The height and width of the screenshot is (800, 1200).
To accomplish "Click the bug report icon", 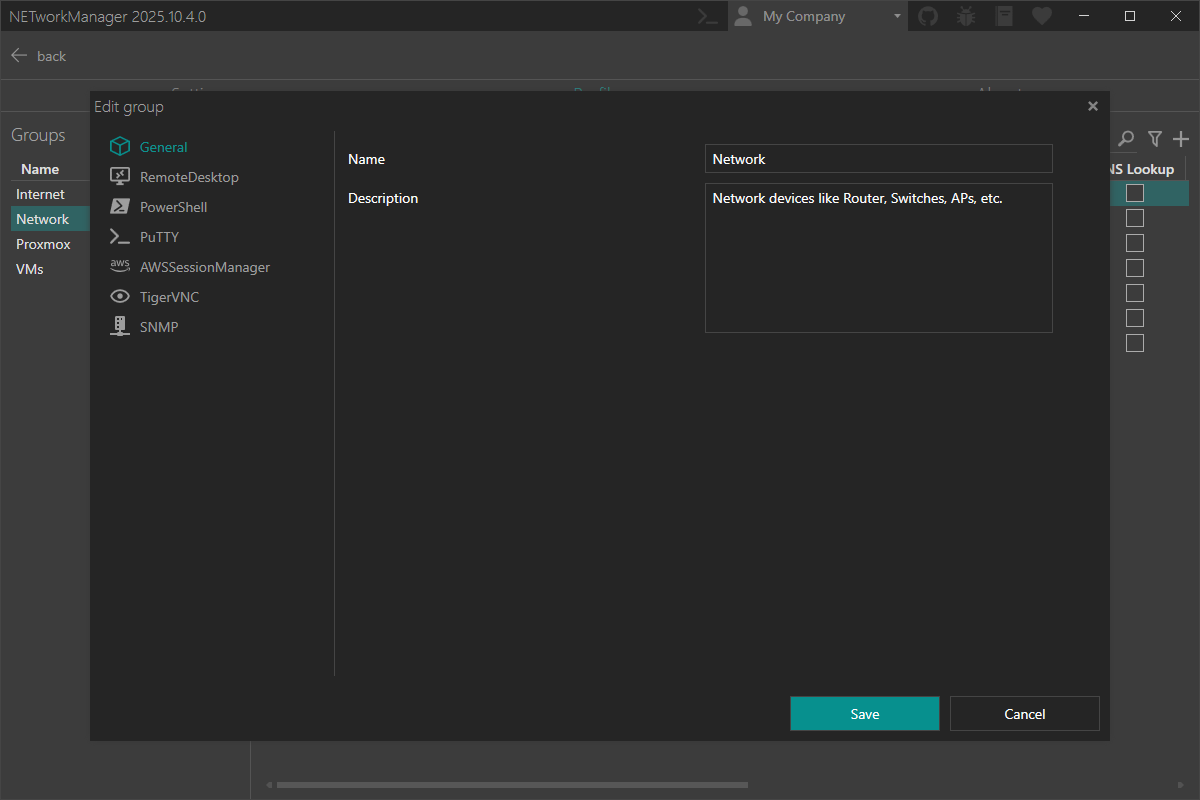I will [x=966, y=16].
